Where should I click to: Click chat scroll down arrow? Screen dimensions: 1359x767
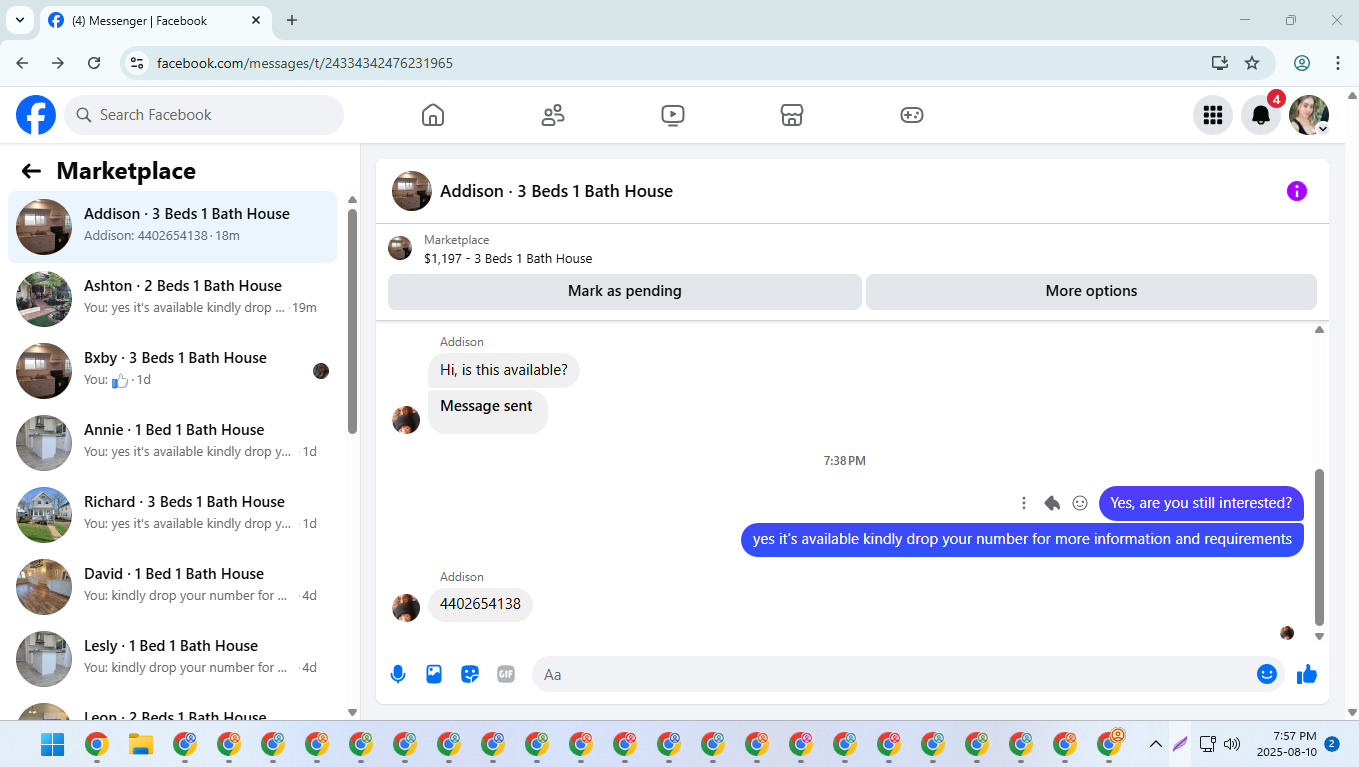coord(1319,636)
